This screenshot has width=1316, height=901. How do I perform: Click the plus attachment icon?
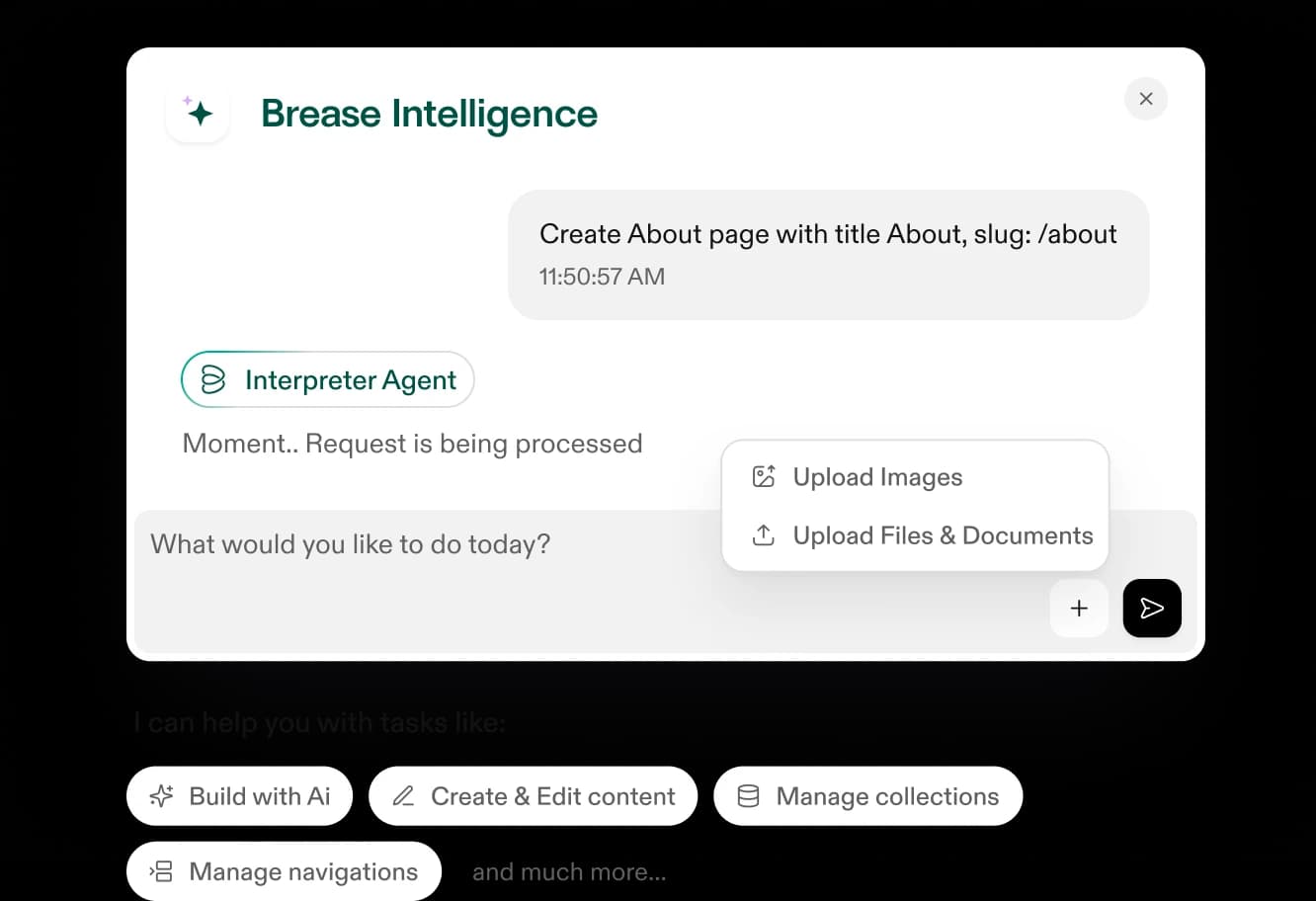point(1079,608)
